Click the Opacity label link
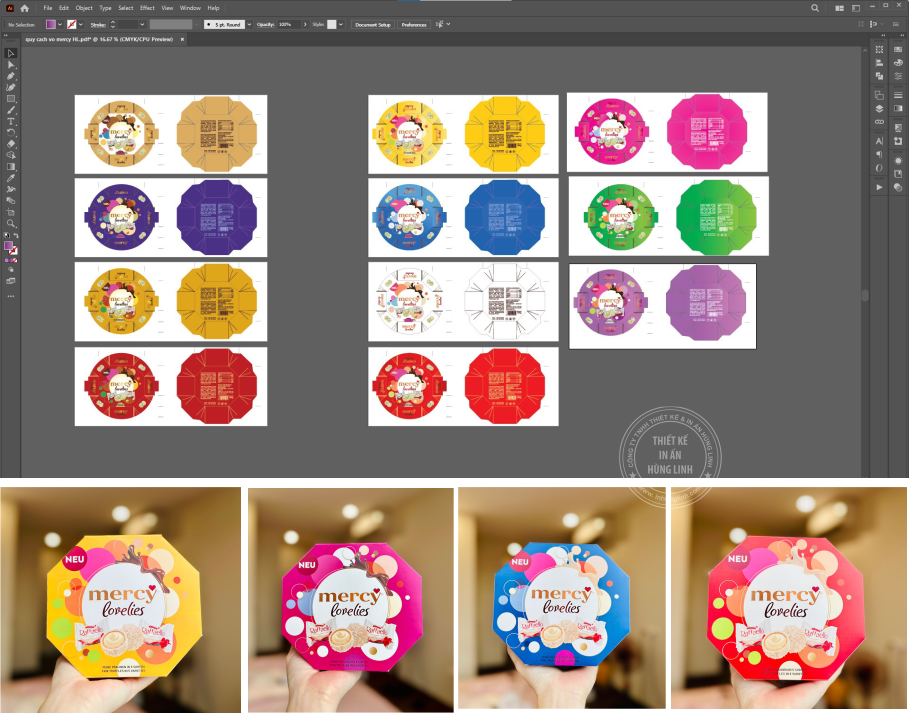909x713 pixels. [266, 24]
